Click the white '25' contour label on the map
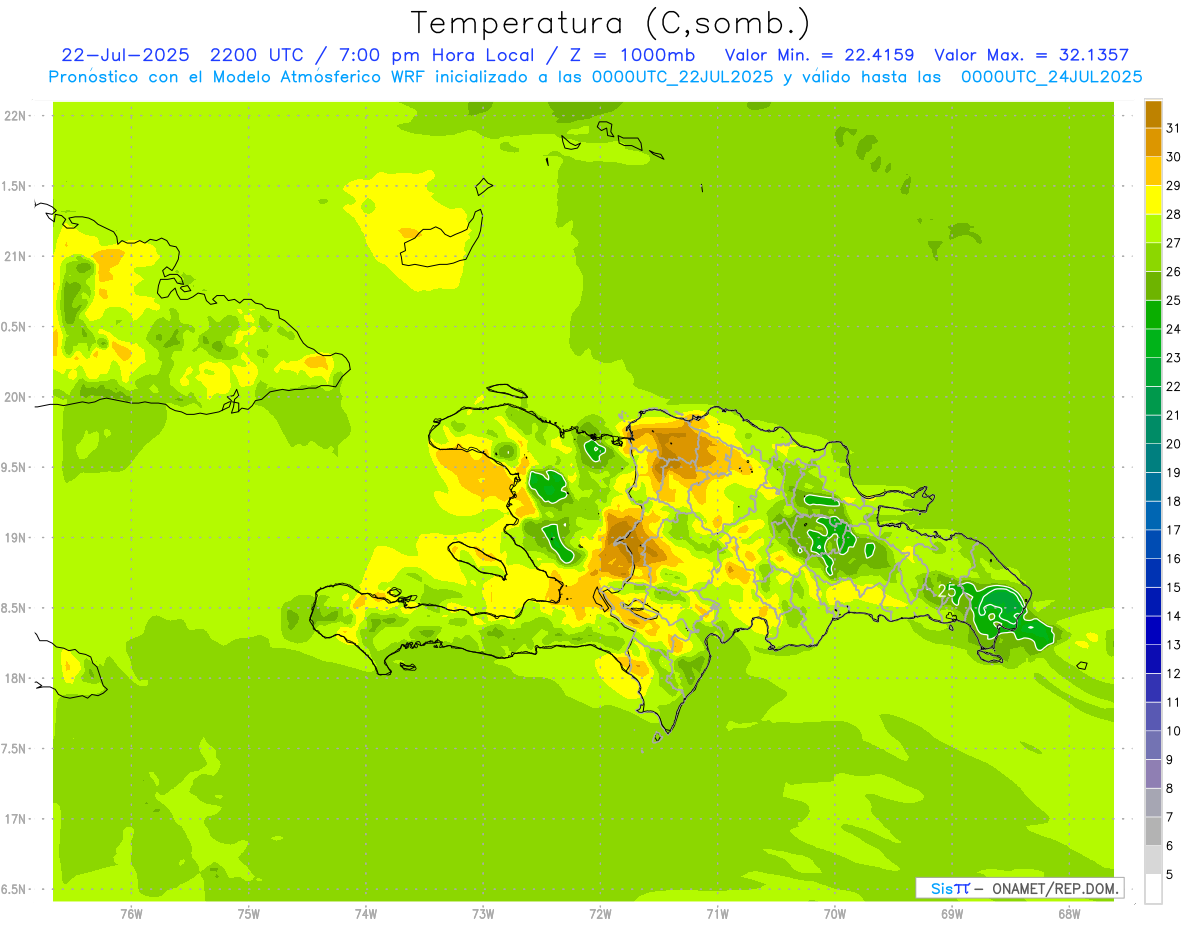The width and height of the screenshot is (1200, 927). (948, 591)
